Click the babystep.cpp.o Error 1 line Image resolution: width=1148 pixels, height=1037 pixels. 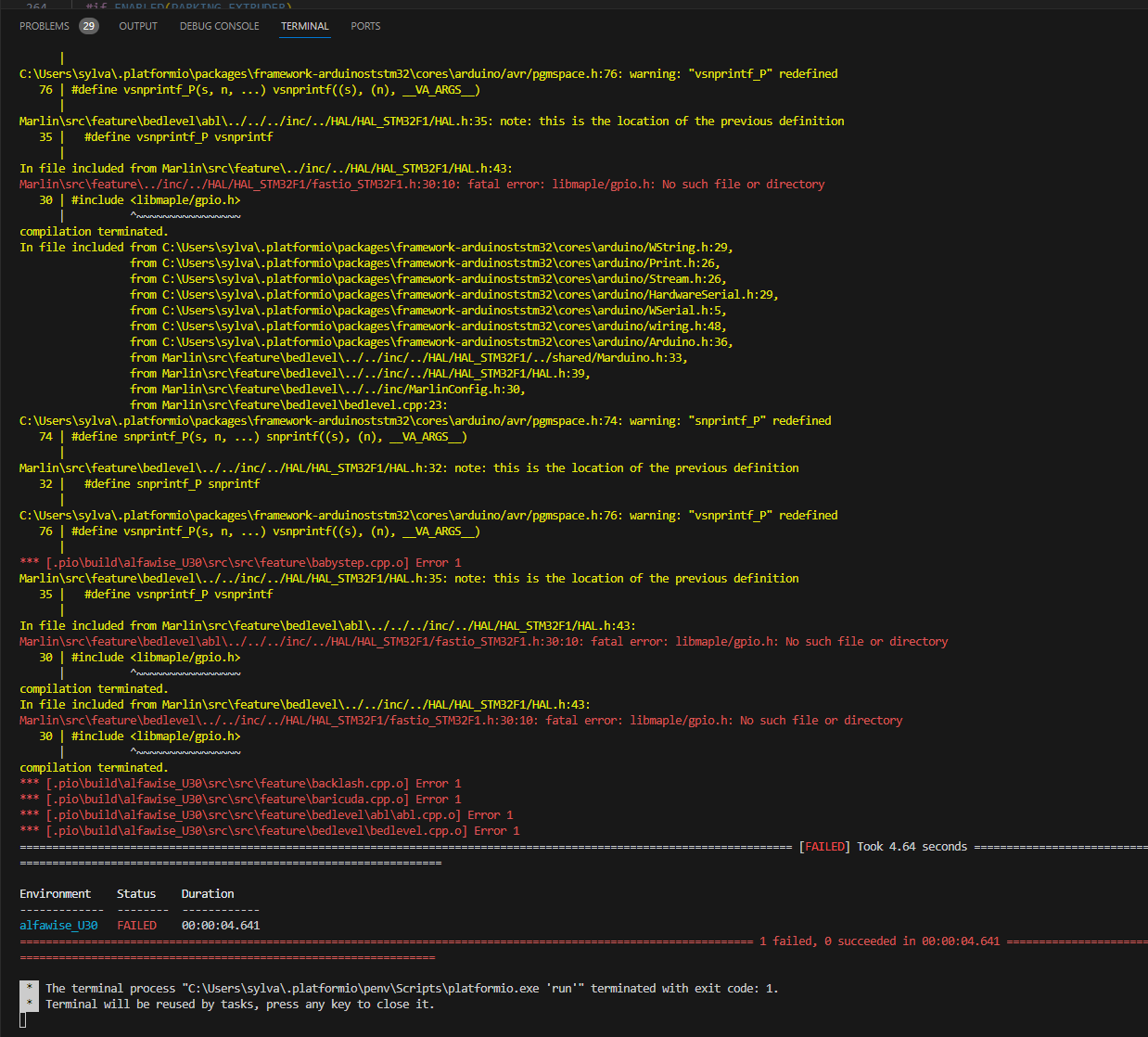pyautogui.click(x=240, y=563)
